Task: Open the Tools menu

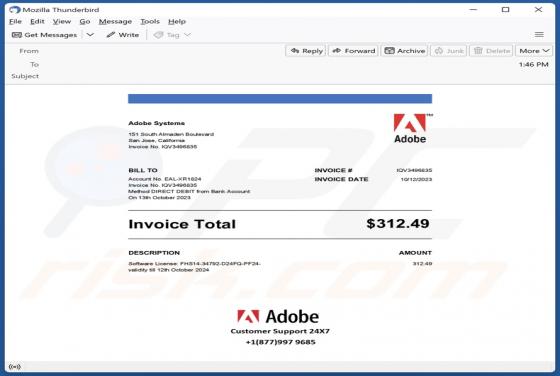Action: 150,21
